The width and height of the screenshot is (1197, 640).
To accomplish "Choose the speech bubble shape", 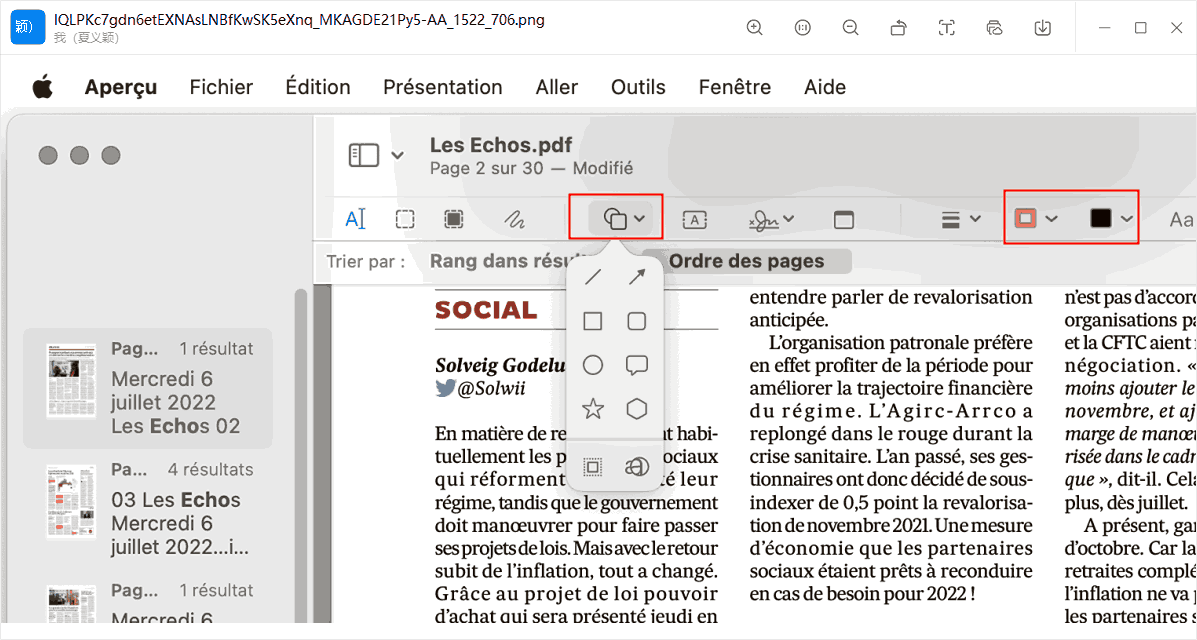I will tap(637, 366).
